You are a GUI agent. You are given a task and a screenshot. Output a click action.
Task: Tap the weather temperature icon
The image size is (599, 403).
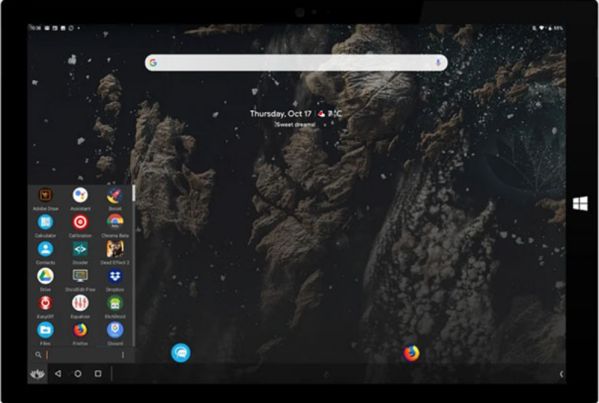point(322,114)
